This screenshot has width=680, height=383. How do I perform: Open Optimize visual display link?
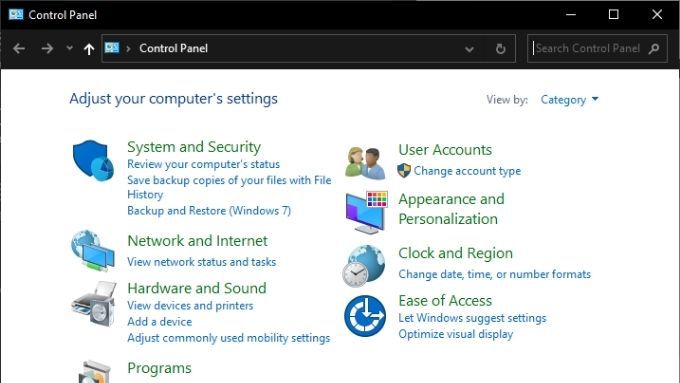click(x=456, y=334)
